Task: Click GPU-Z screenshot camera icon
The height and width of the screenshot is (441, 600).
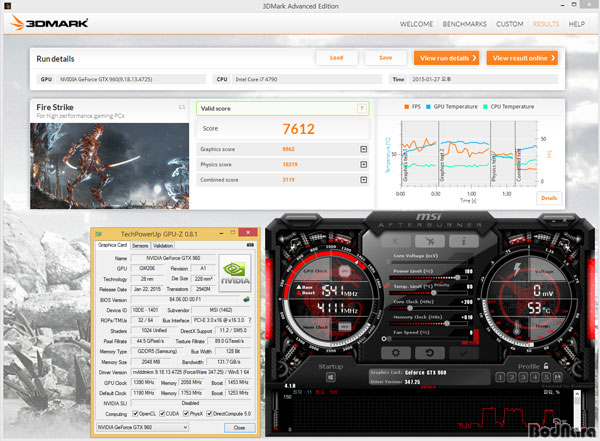Action: point(250,245)
